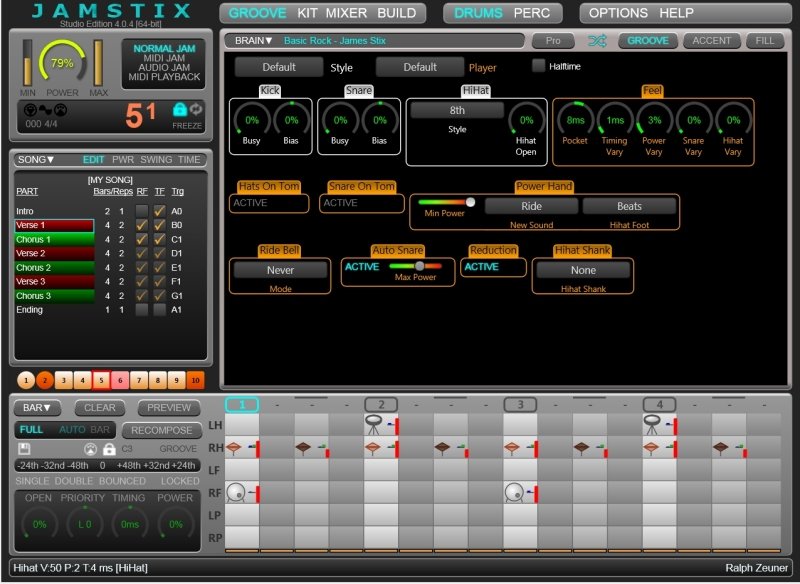Screen dimensions: 800x584
Task: Select the dark hihat hit after beat 2
Action: coord(451,448)
